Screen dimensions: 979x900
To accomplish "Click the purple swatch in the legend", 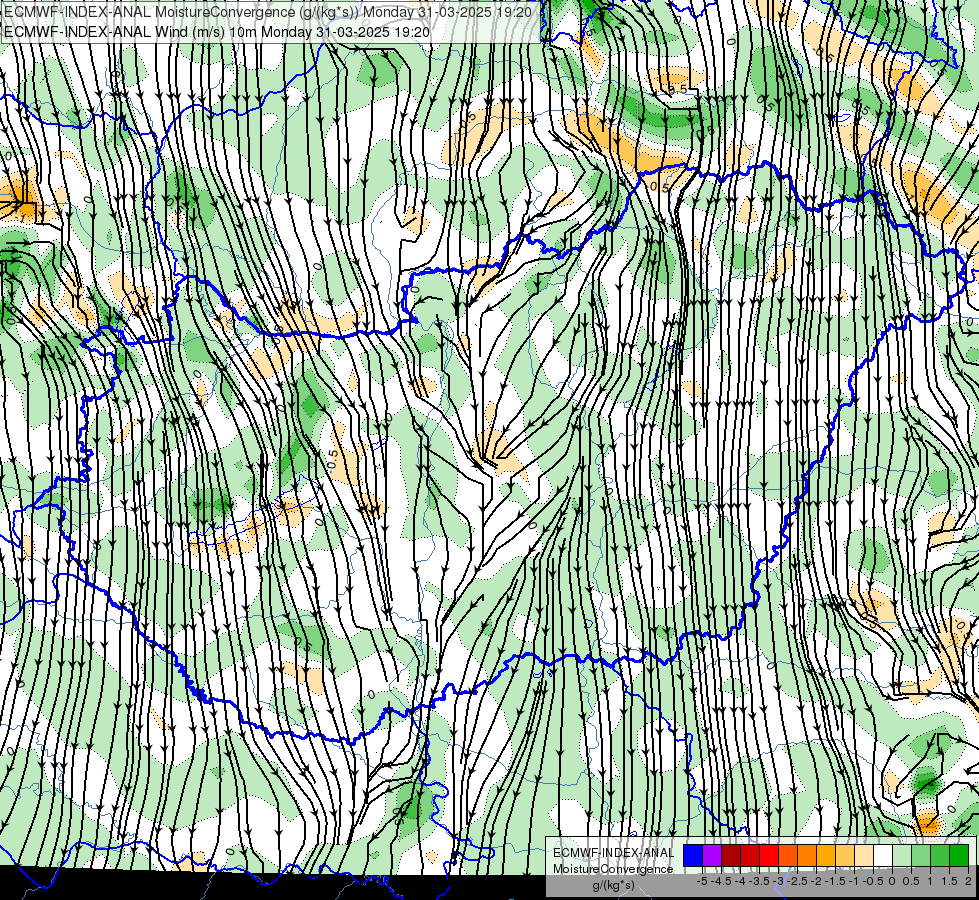I will (x=712, y=855).
